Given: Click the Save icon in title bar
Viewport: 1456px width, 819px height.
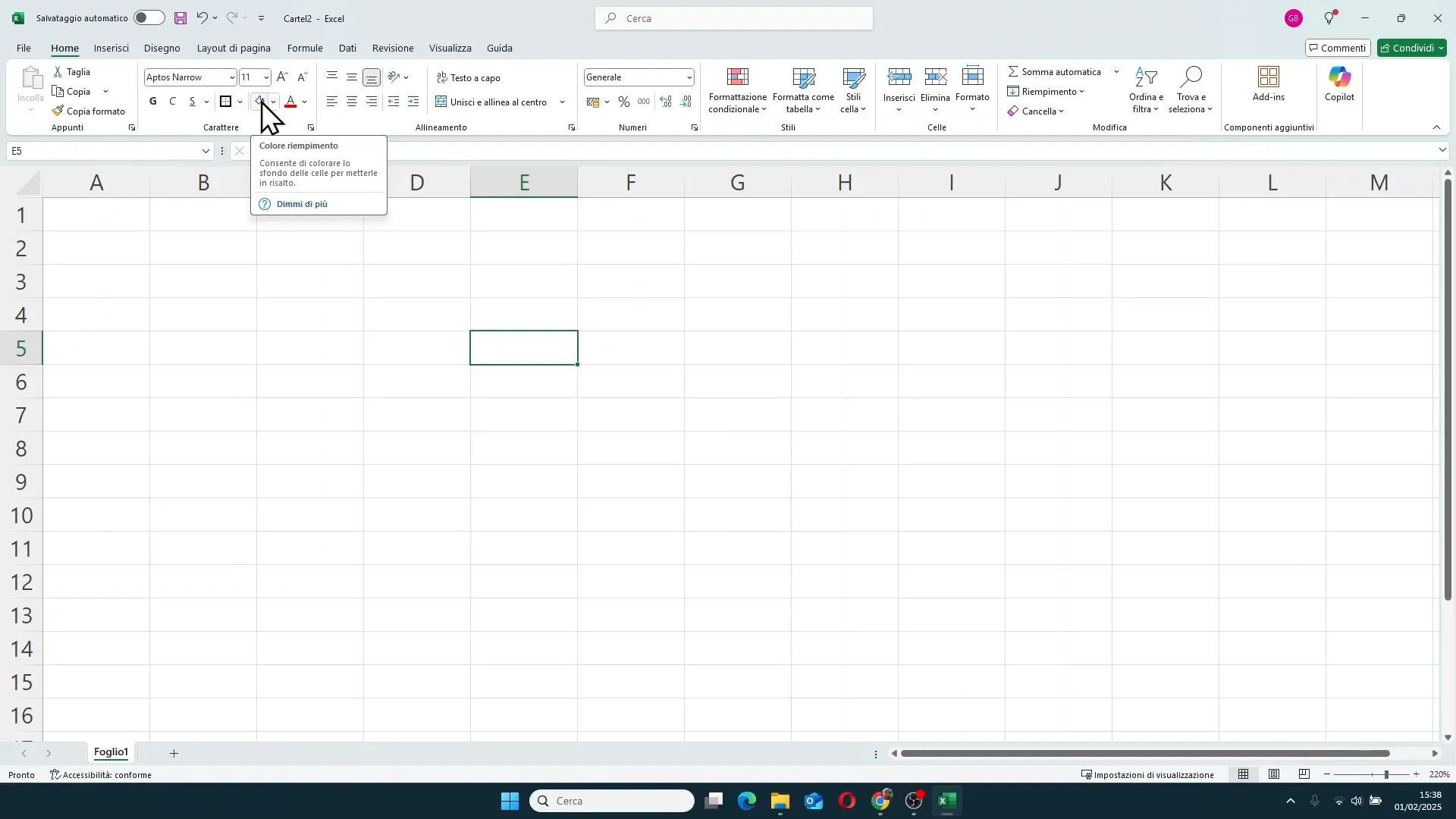Looking at the screenshot, I should (x=180, y=18).
